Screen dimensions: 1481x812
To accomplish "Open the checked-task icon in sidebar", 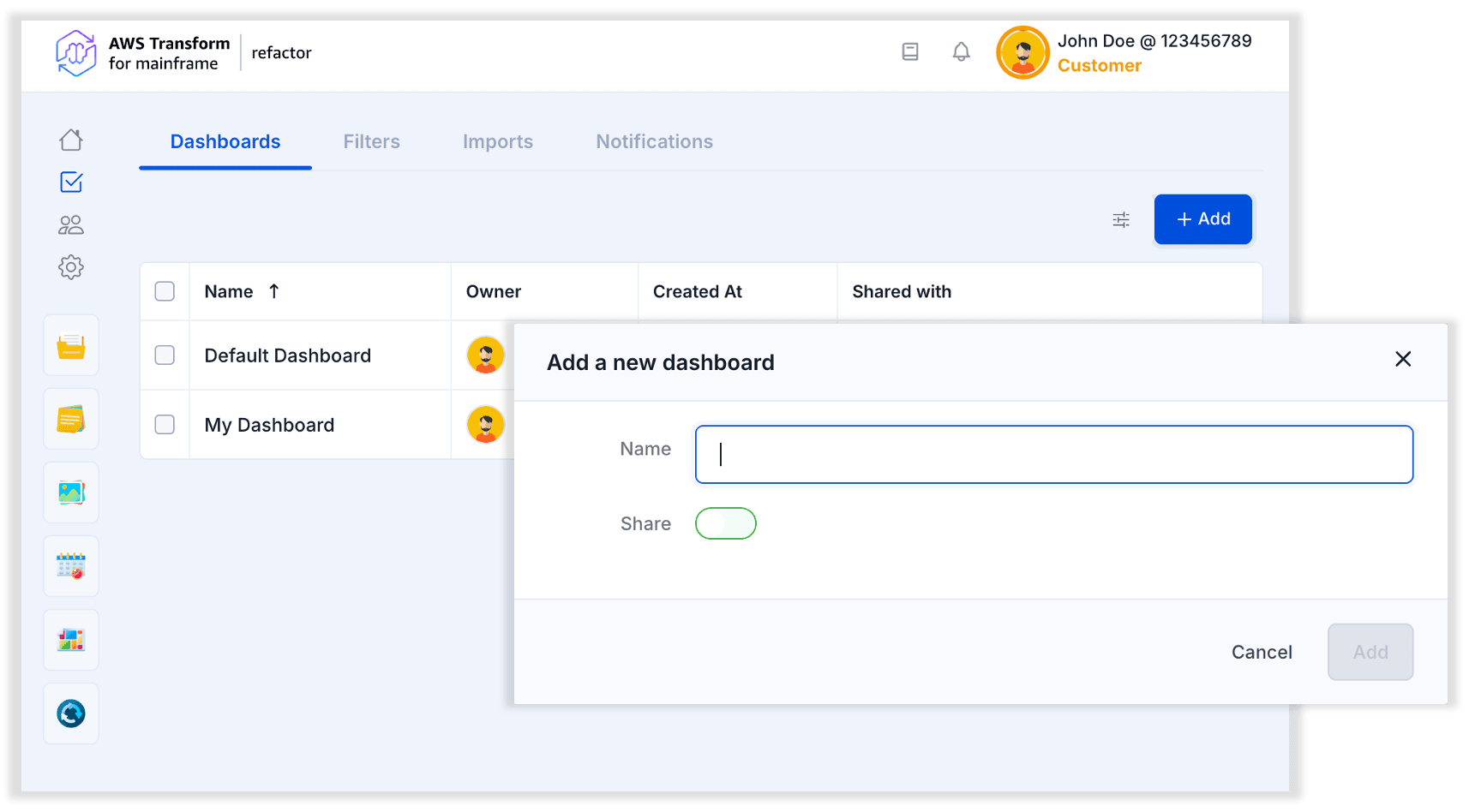I will [x=71, y=182].
